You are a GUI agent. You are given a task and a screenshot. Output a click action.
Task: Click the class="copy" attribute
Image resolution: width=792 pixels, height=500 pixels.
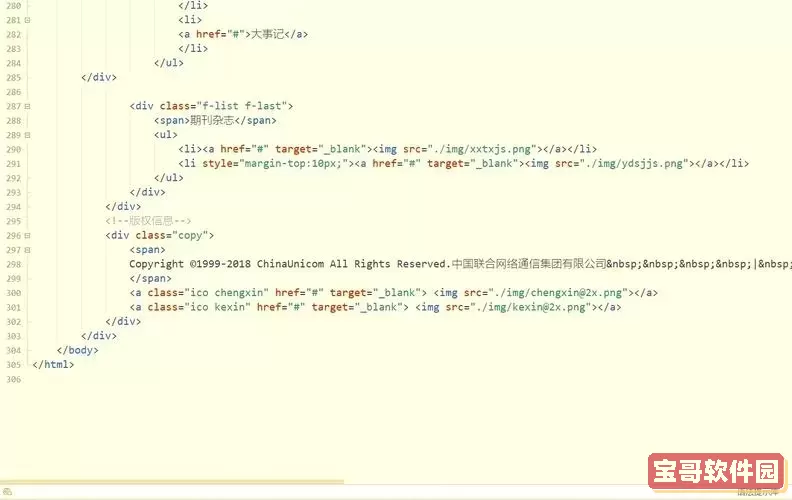pos(172,235)
